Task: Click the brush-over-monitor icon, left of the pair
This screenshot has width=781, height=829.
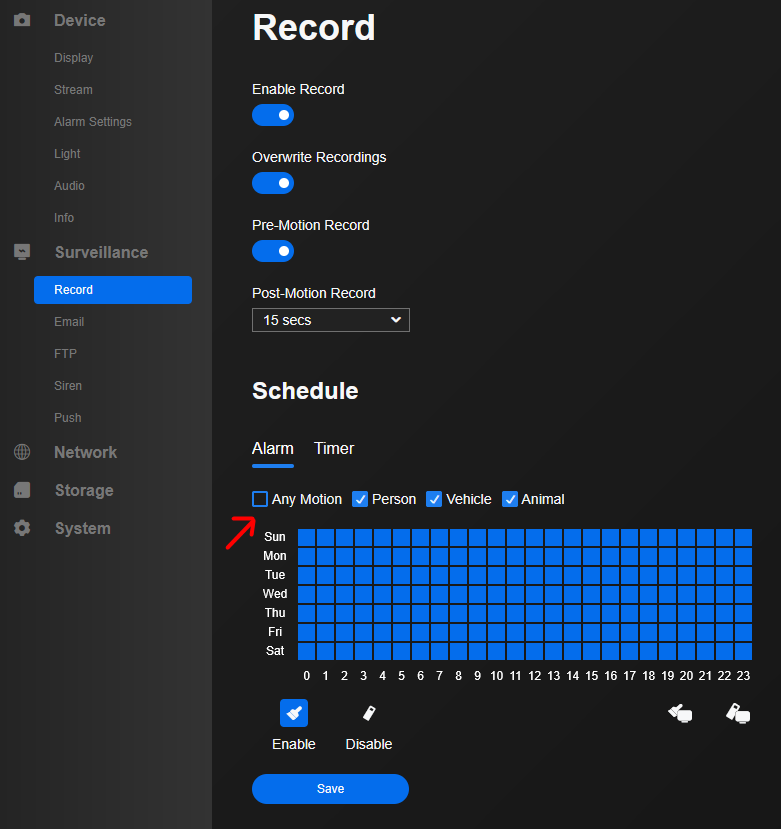Action: pyautogui.click(x=680, y=713)
